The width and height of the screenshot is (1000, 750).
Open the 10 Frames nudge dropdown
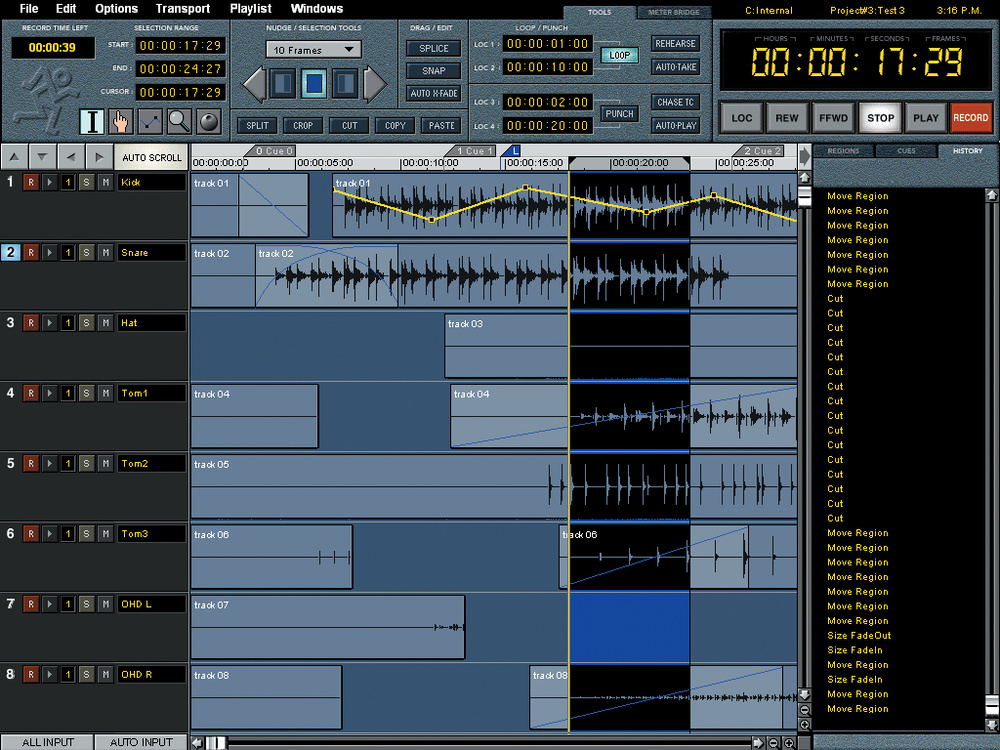coord(314,50)
